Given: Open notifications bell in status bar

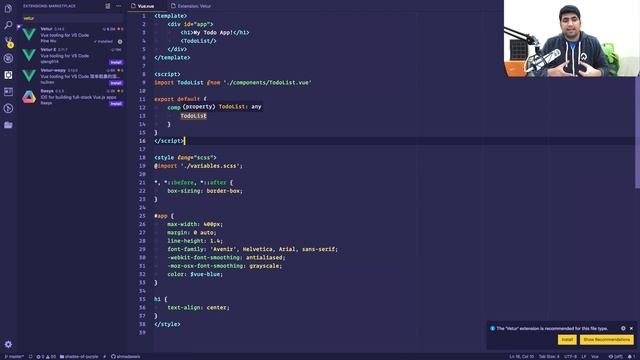Looking at the screenshot, I should click(x=631, y=356).
